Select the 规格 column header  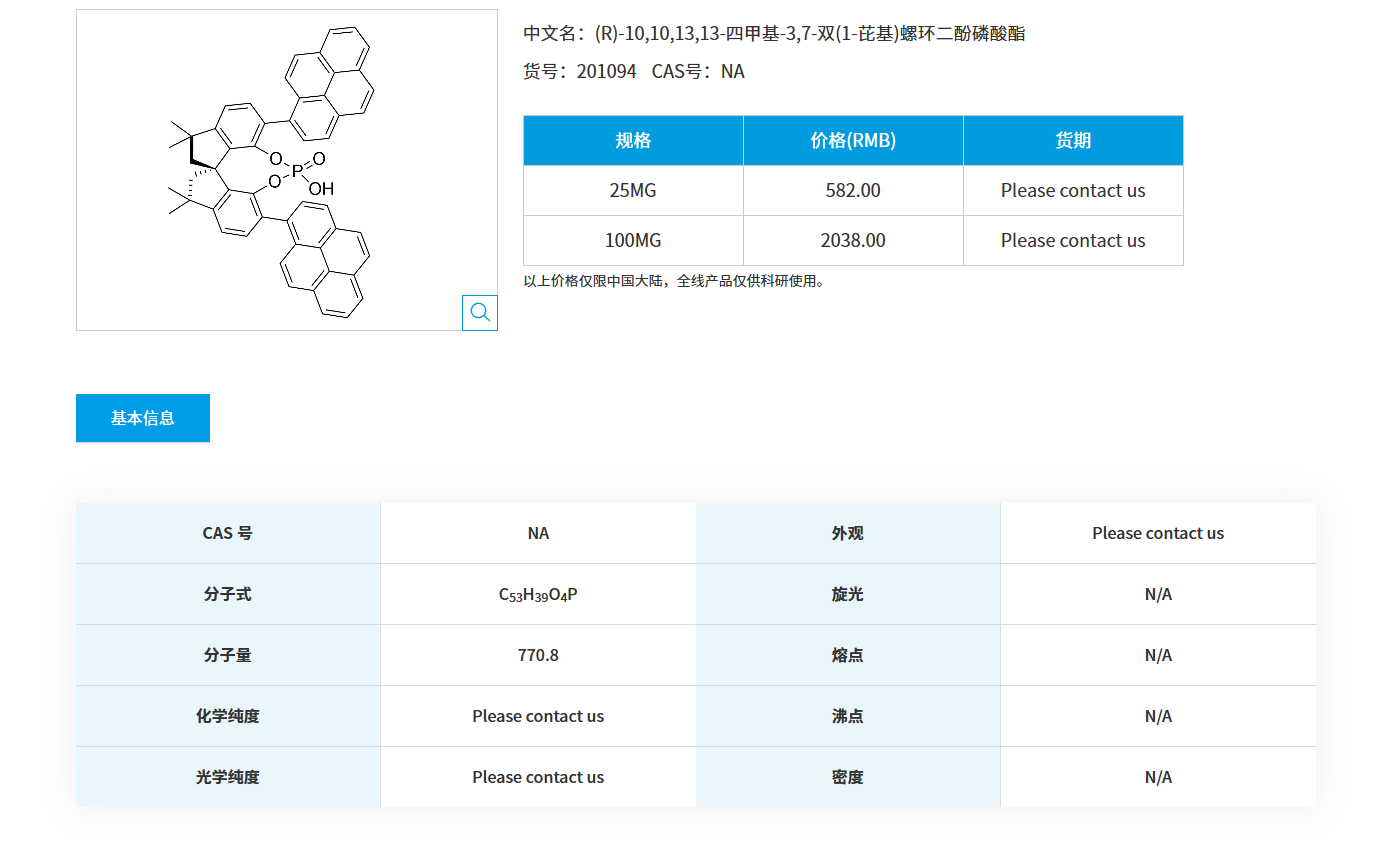pos(632,140)
